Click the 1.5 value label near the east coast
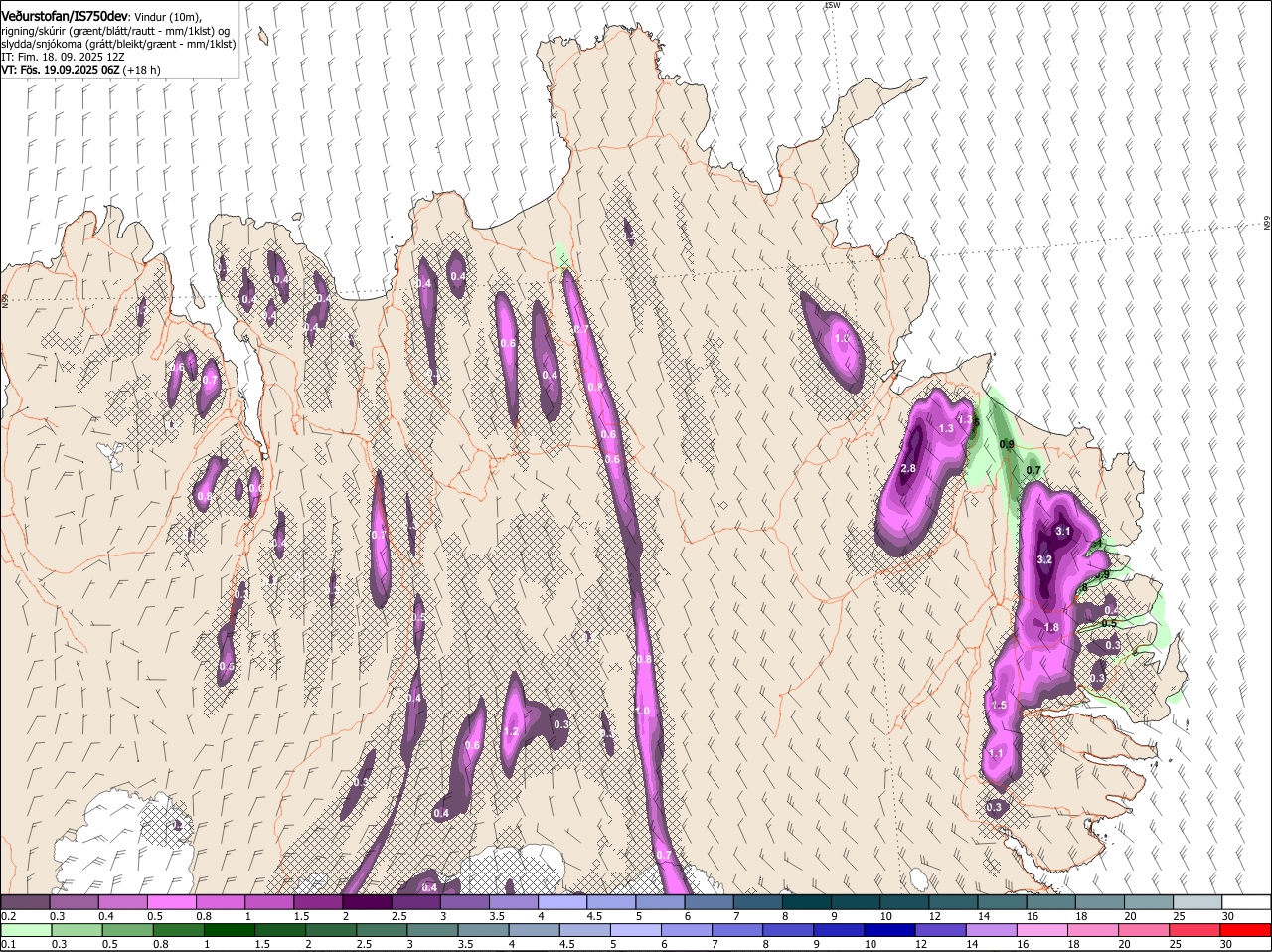Image resolution: width=1272 pixels, height=952 pixels. point(1000,705)
